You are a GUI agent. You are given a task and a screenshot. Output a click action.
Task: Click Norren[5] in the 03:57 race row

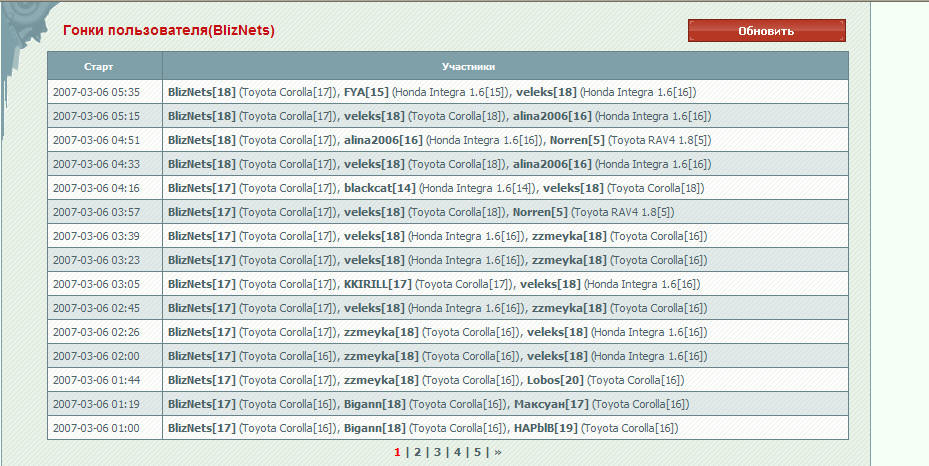pyautogui.click(x=540, y=212)
